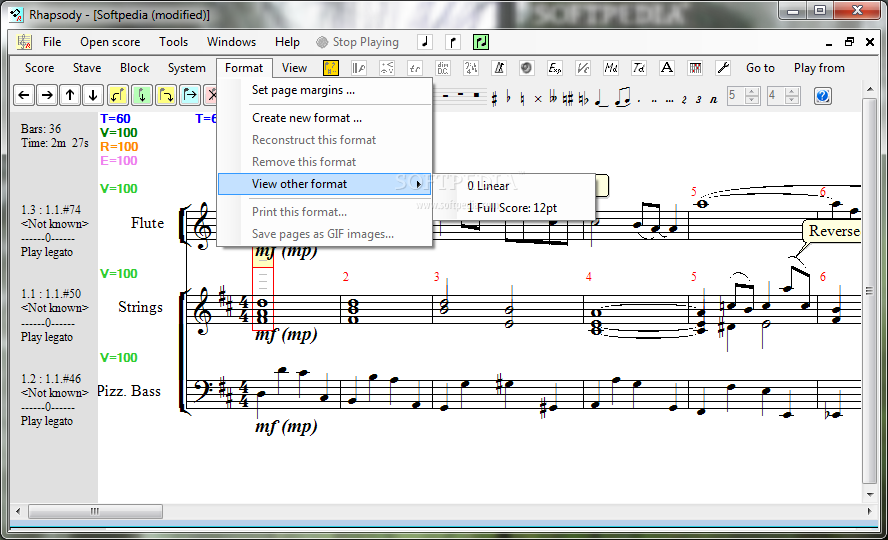Open the Exp expression icon
The height and width of the screenshot is (540, 888).
pyautogui.click(x=555, y=68)
